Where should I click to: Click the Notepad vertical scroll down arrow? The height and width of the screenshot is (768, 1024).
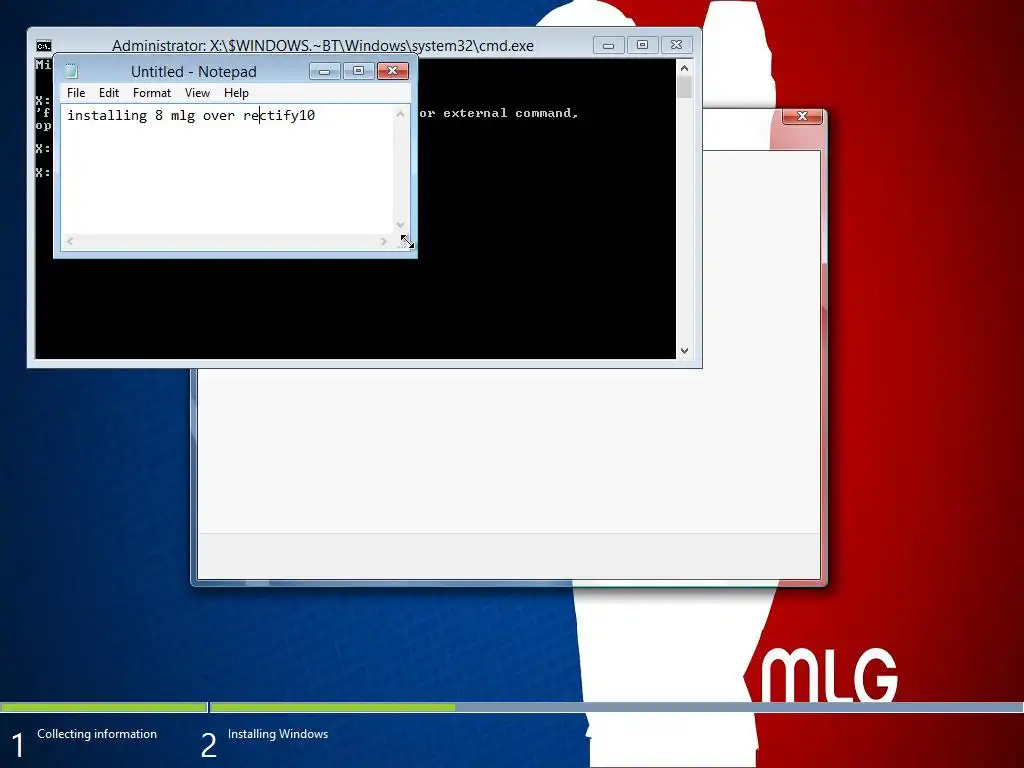click(x=400, y=225)
